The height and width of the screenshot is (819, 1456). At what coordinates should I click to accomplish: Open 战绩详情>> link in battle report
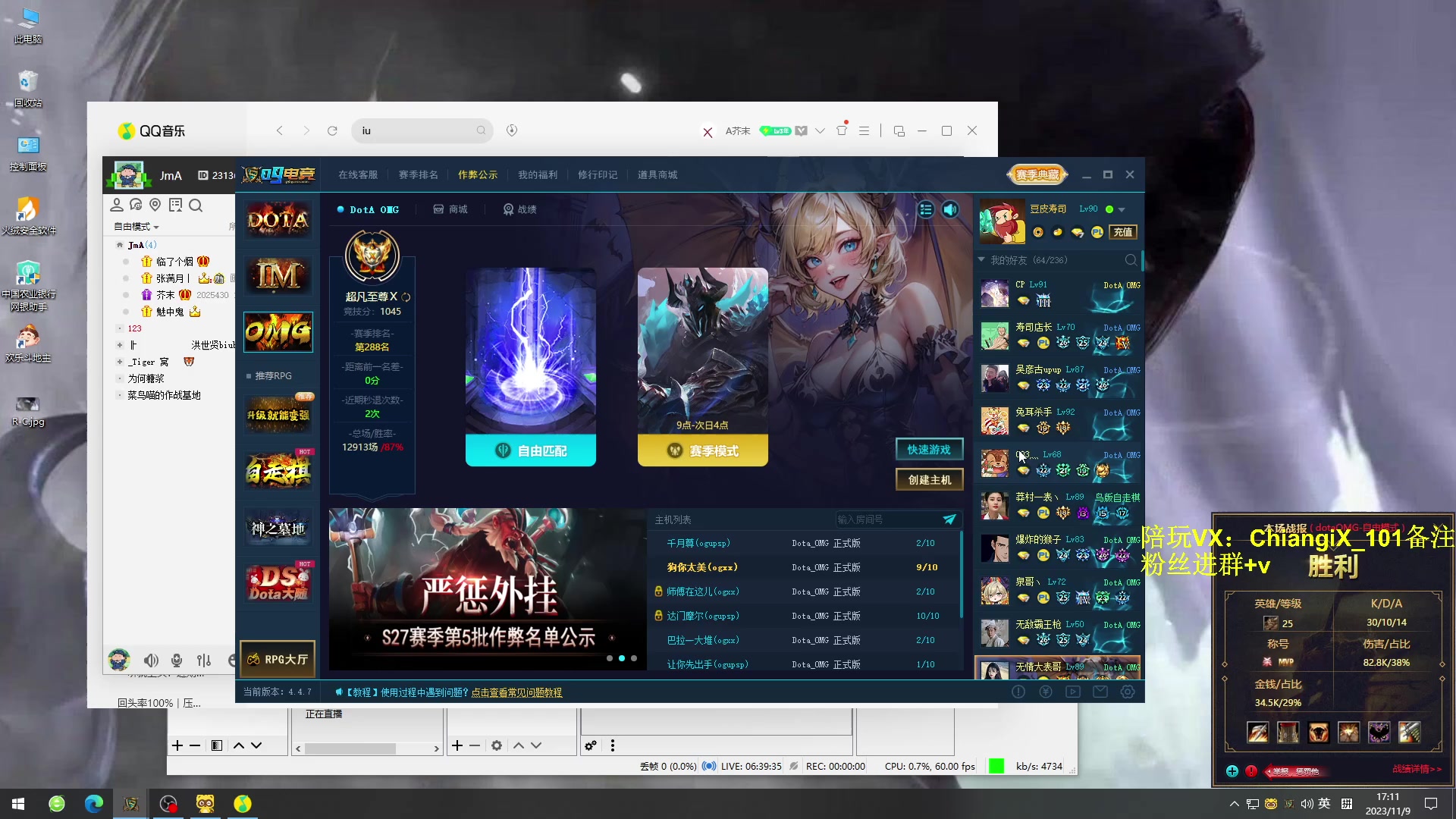(1417, 769)
